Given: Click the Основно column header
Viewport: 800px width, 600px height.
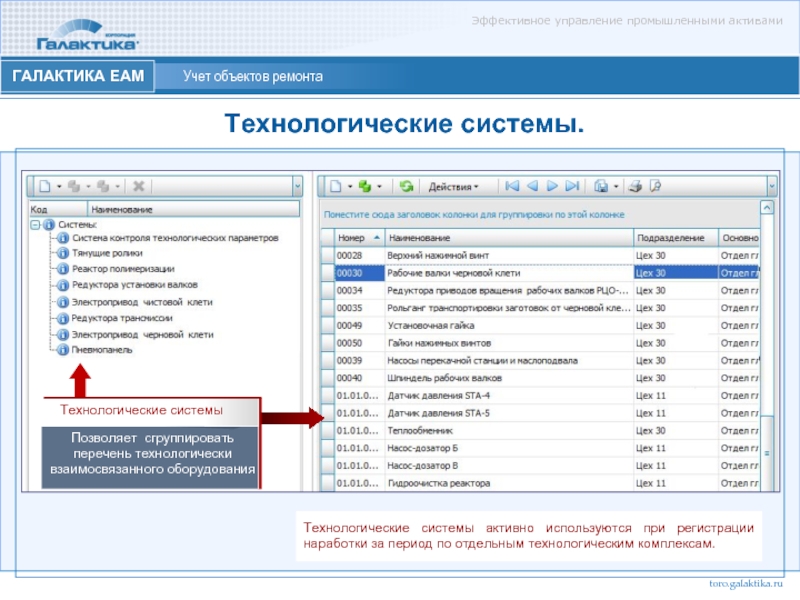Looking at the screenshot, I should click(739, 238).
